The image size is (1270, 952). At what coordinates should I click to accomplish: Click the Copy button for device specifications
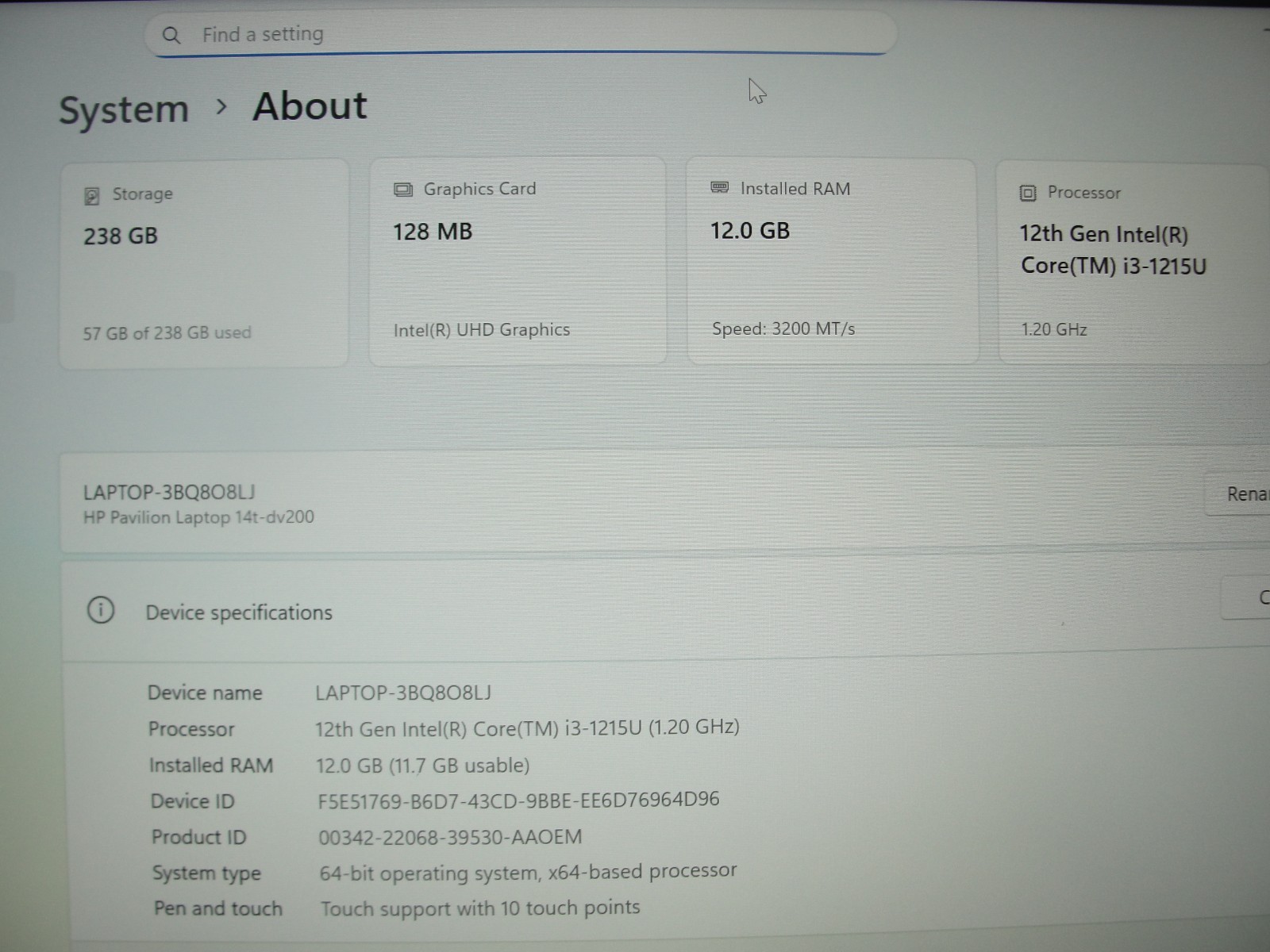[x=1246, y=597]
